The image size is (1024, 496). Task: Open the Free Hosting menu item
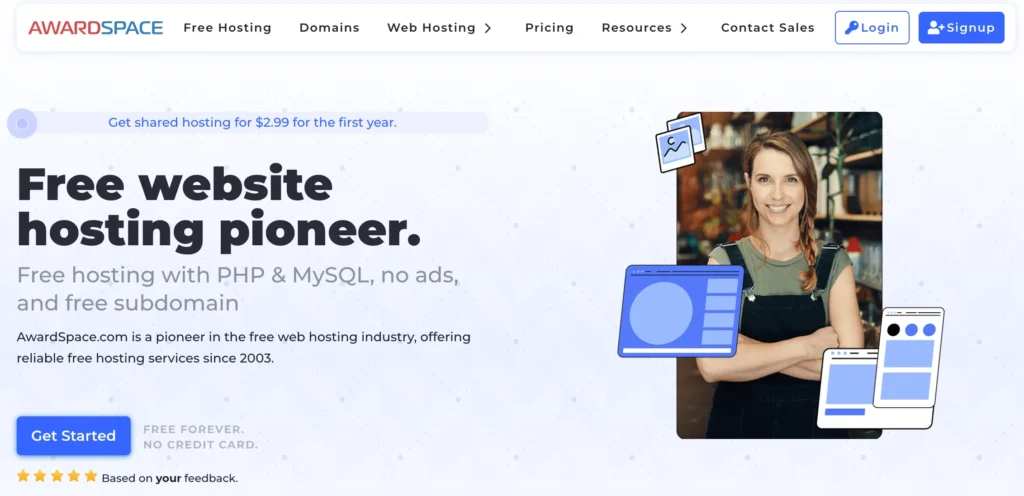pos(227,27)
